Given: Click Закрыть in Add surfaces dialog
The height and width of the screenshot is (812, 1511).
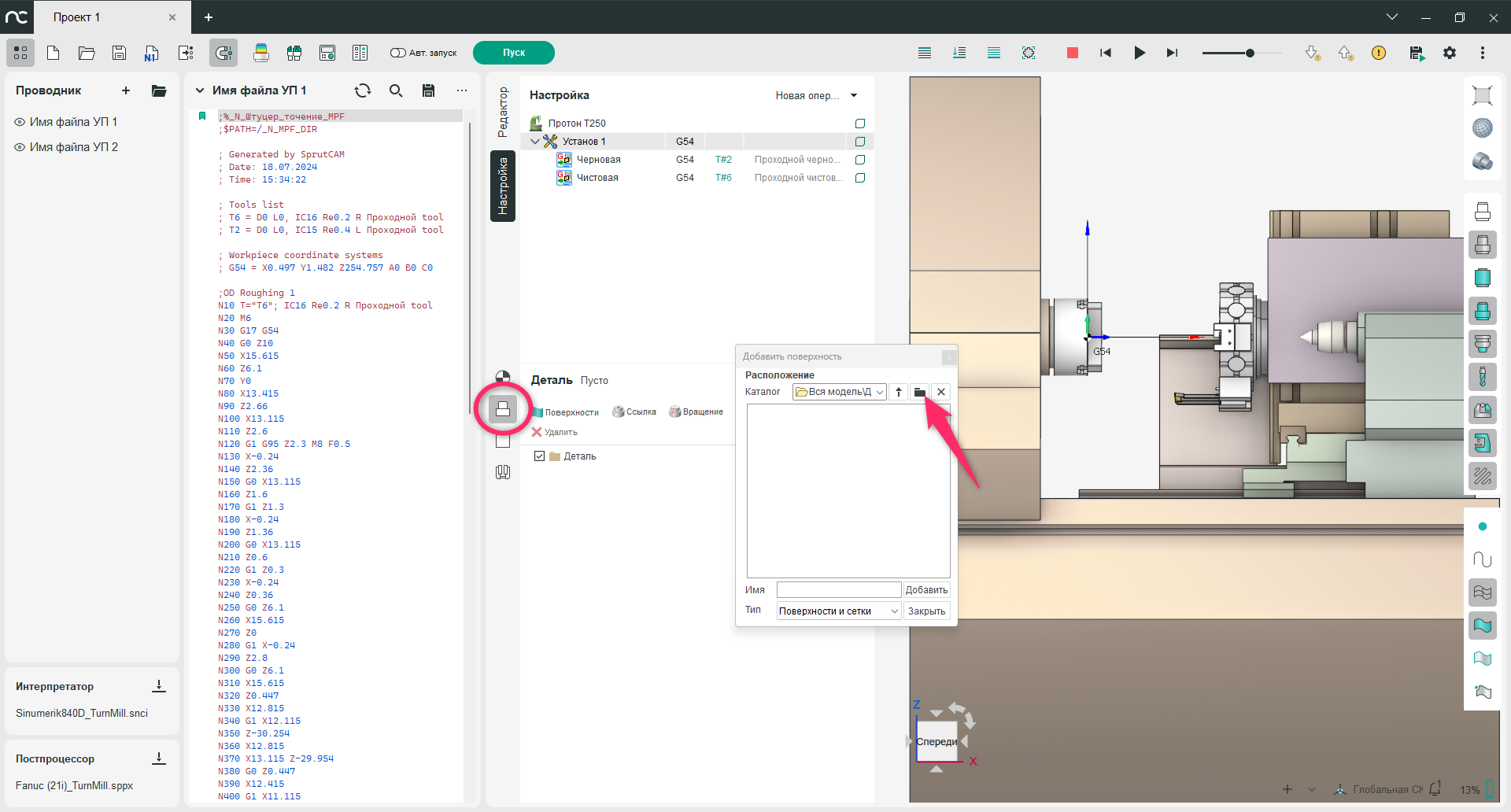Looking at the screenshot, I should [926, 611].
